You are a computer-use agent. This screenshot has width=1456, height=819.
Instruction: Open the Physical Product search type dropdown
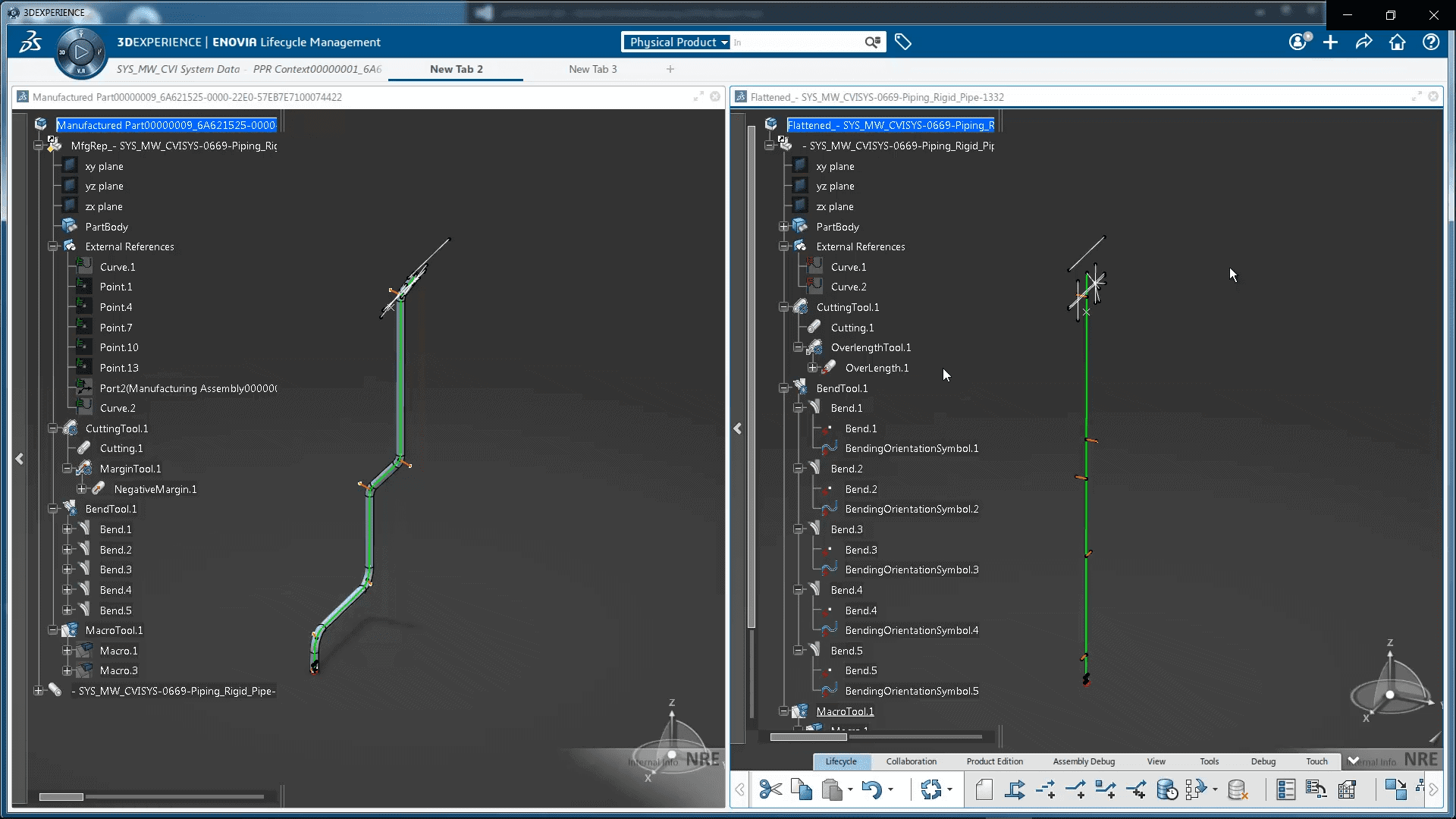point(677,42)
